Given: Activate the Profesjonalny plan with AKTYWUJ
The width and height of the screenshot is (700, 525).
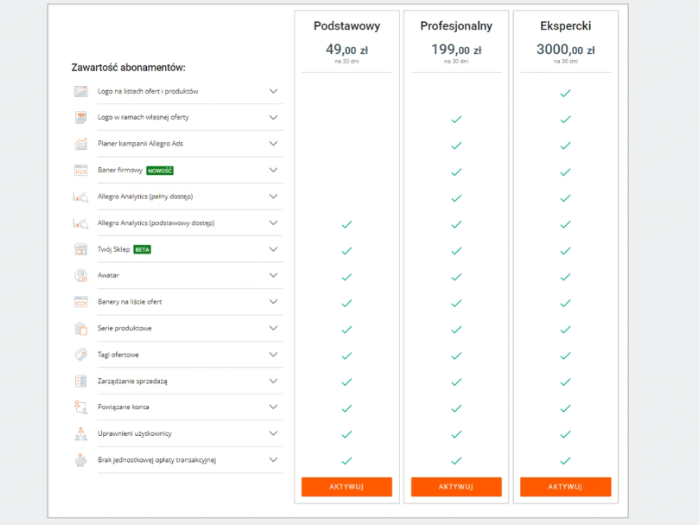Looking at the screenshot, I should click(456, 487).
